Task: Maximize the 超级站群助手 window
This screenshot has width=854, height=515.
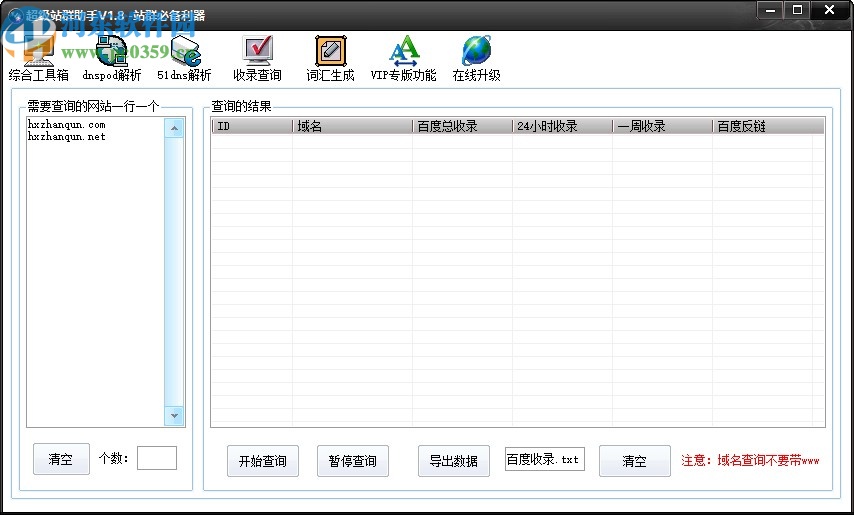Action: tap(797, 10)
